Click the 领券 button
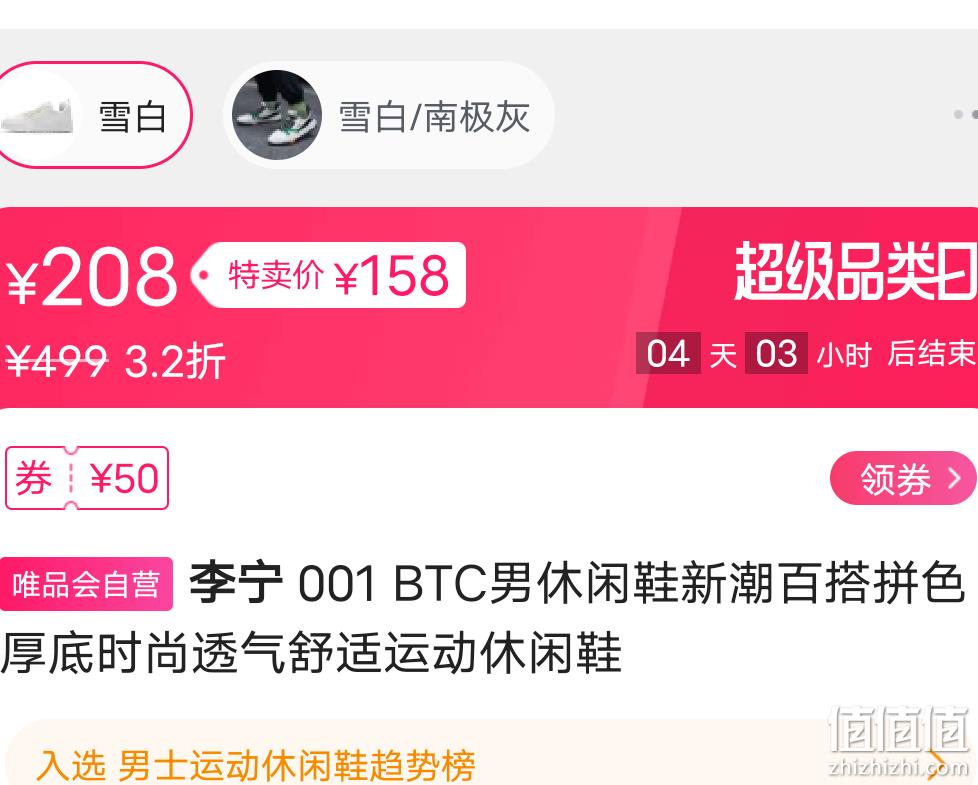The width and height of the screenshot is (978, 785). (903, 478)
